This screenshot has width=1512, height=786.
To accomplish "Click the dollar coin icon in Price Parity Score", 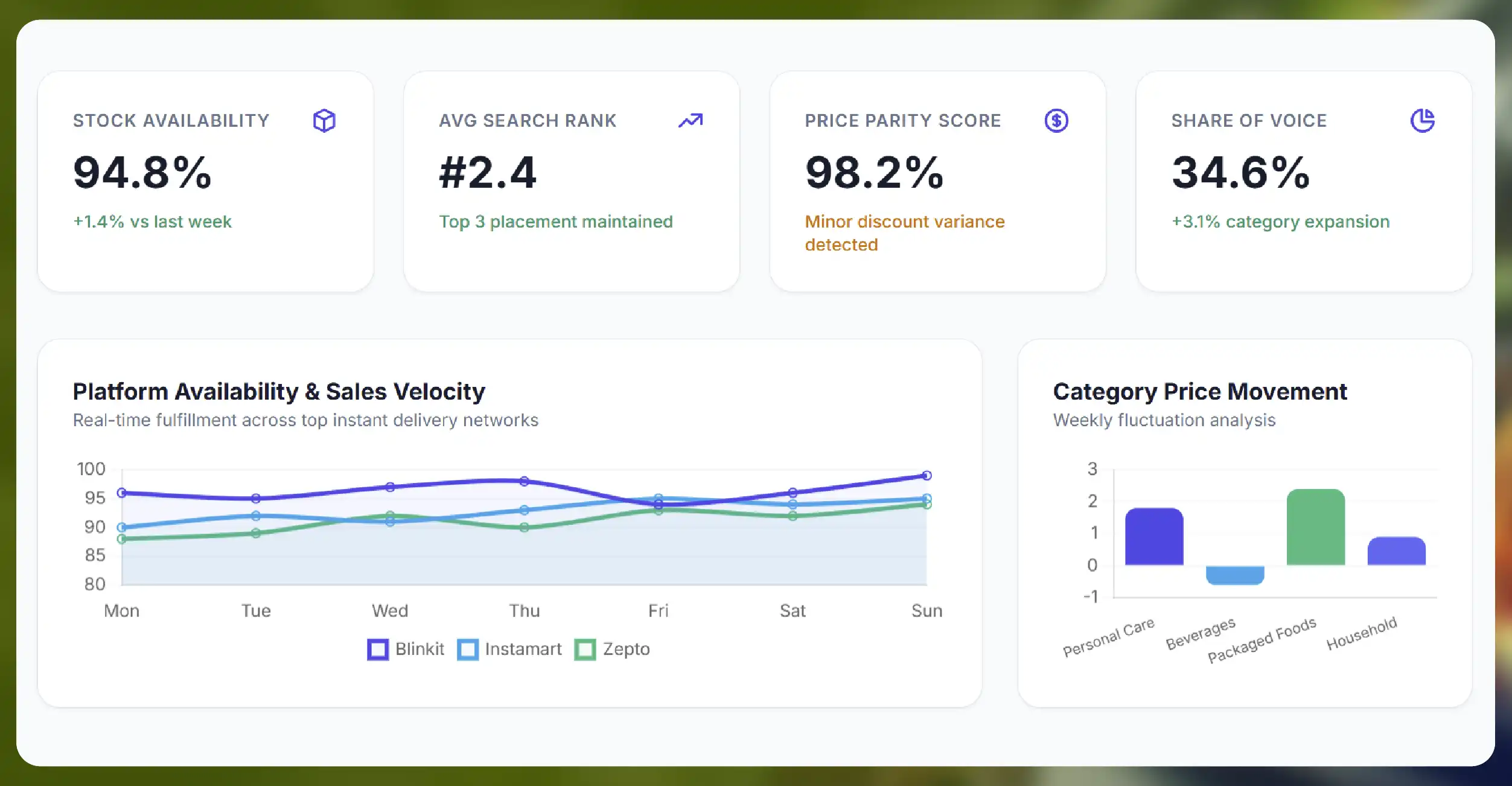I will [x=1056, y=121].
